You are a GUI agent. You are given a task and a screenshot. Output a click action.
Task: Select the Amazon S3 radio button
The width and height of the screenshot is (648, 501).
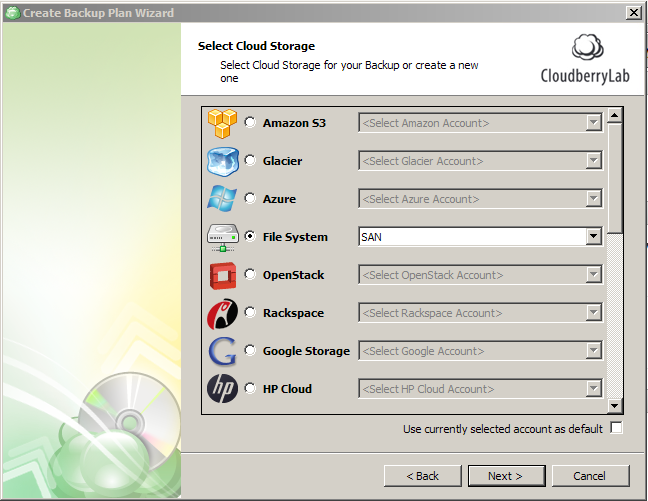tap(250, 122)
